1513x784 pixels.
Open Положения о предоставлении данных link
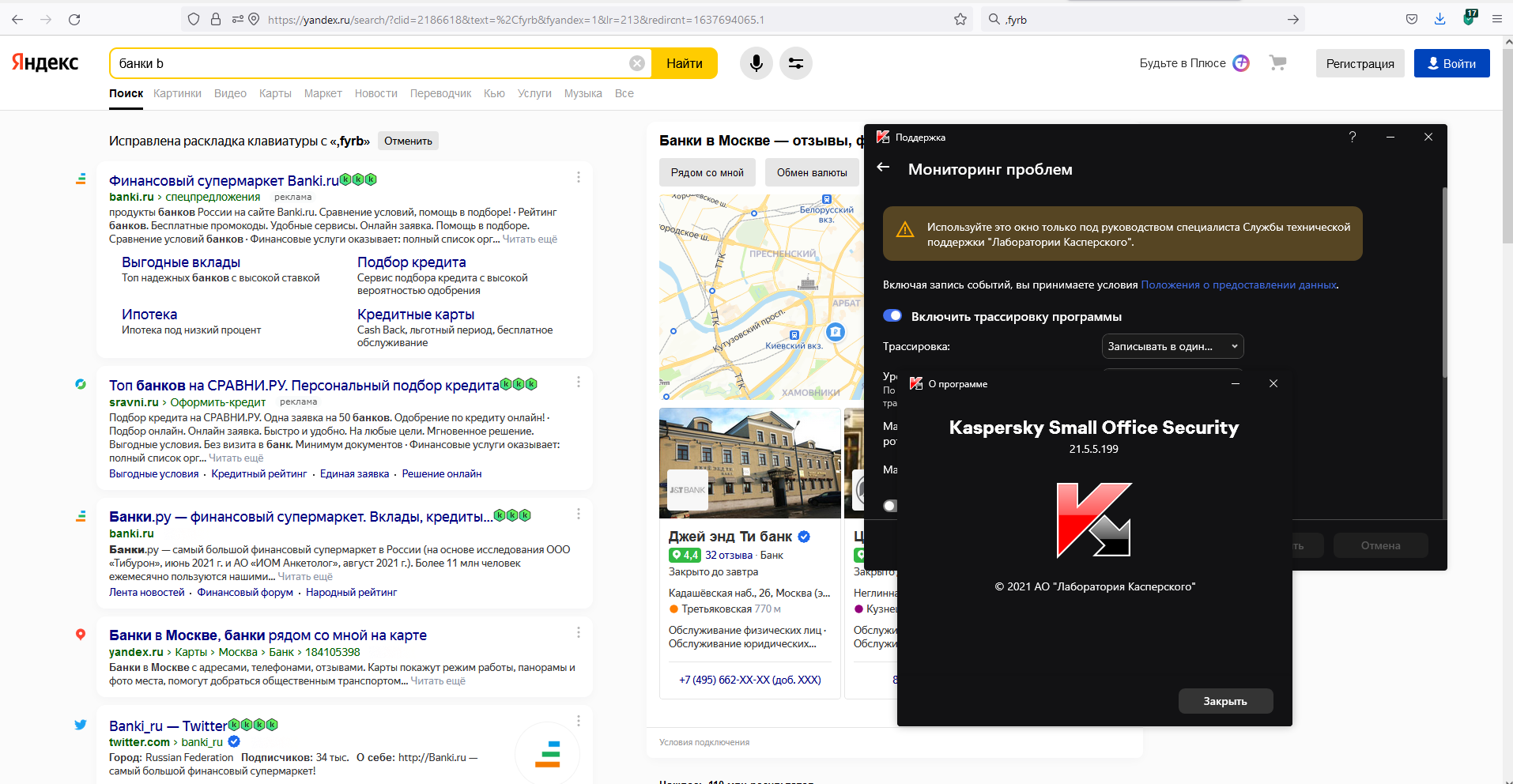click(x=1239, y=285)
